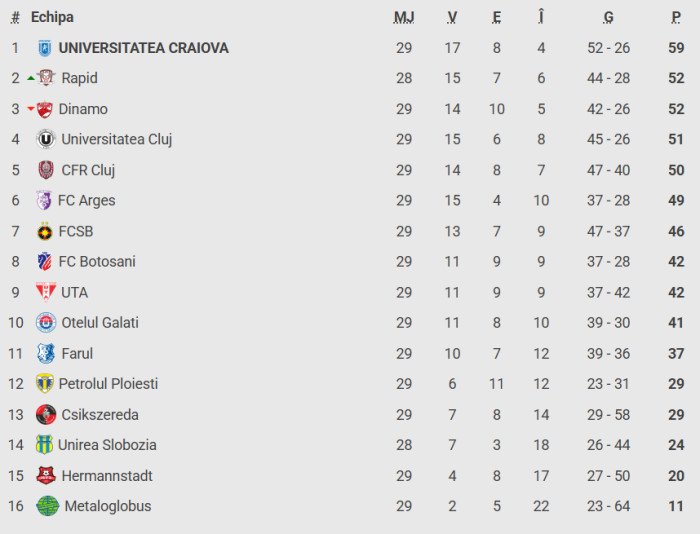Sort standings by V wins column
Viewport: 700px width, 534px height.
tap(452, 17)
